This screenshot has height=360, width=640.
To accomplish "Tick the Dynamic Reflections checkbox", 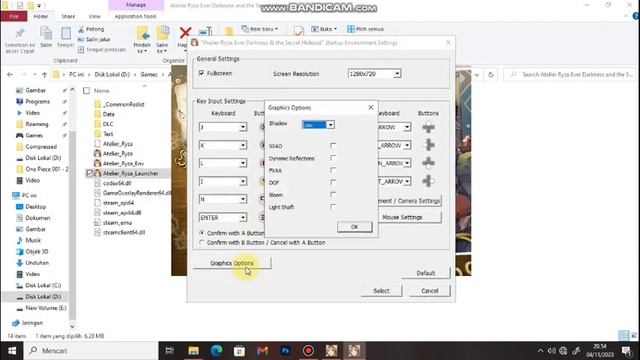I will click(333, 158).
